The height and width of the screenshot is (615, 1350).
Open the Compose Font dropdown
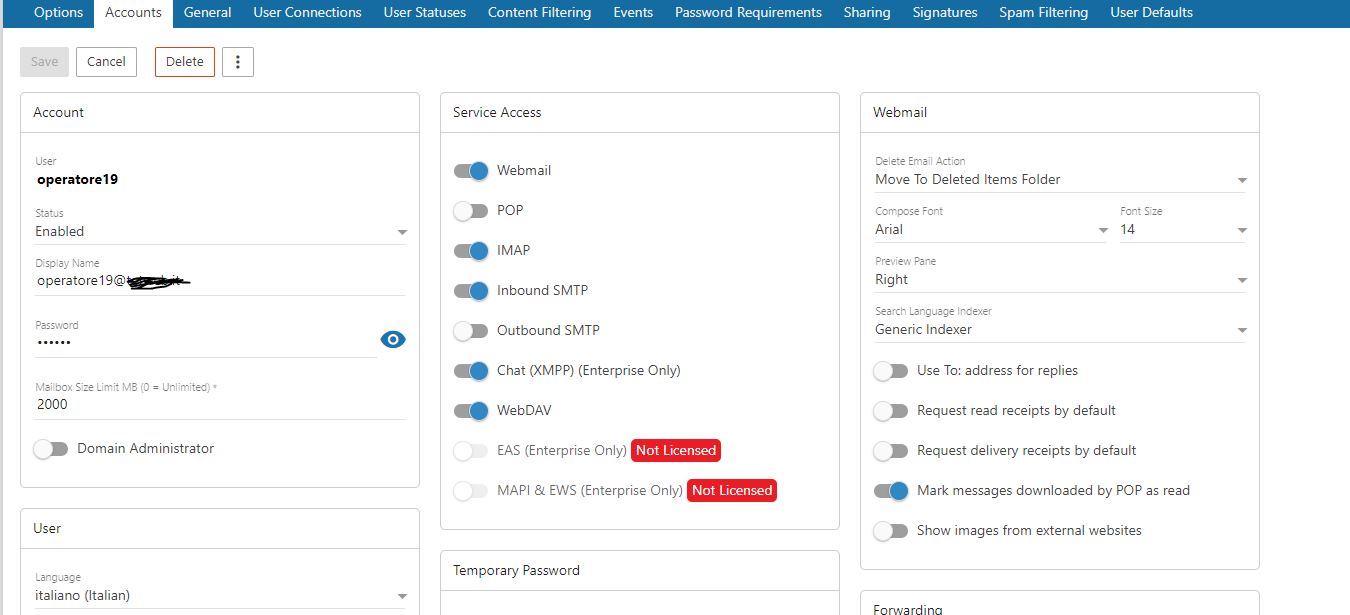(990, 230)
